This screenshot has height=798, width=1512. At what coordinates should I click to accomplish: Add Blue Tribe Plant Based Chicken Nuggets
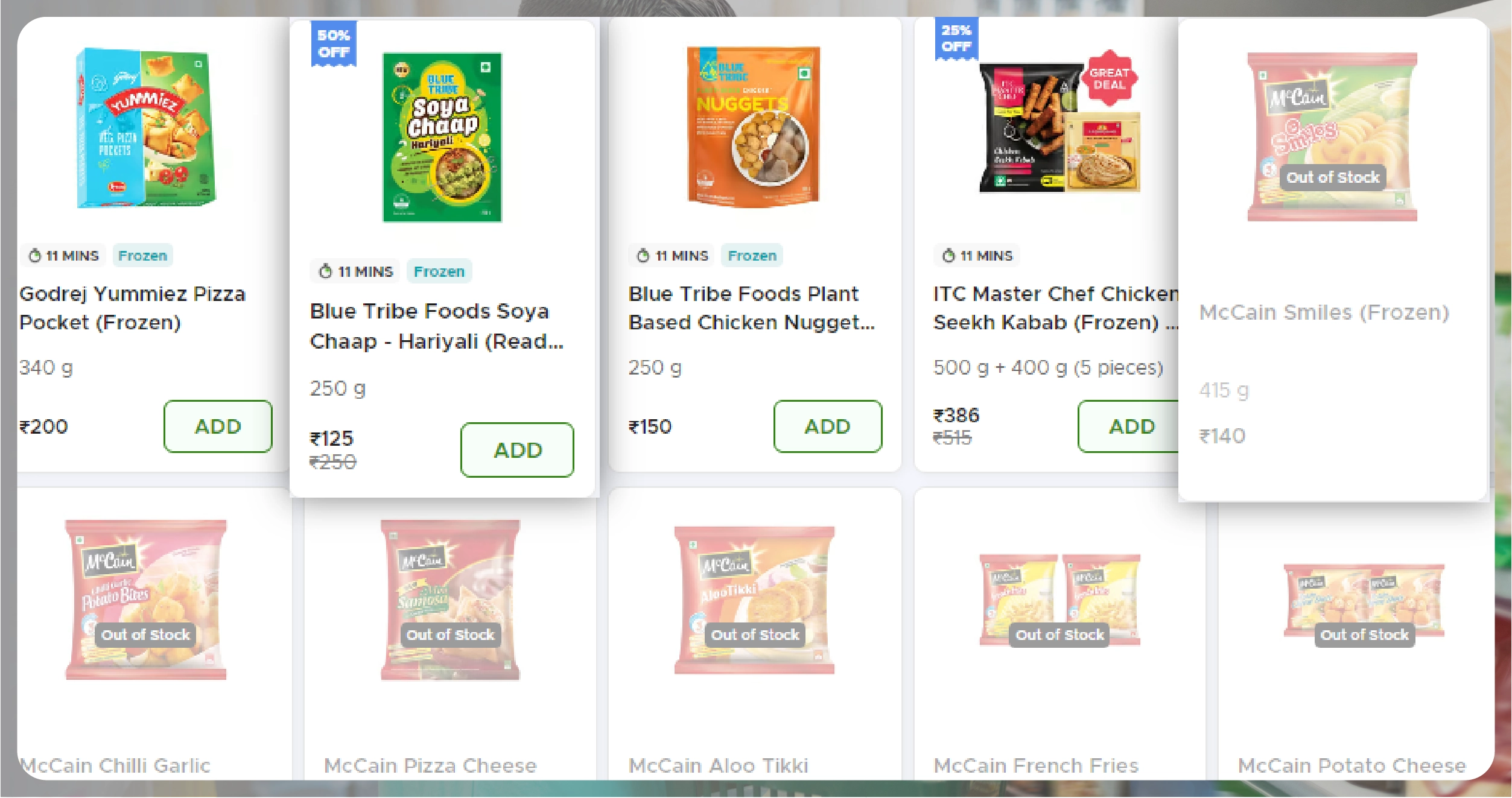point(827,426)
